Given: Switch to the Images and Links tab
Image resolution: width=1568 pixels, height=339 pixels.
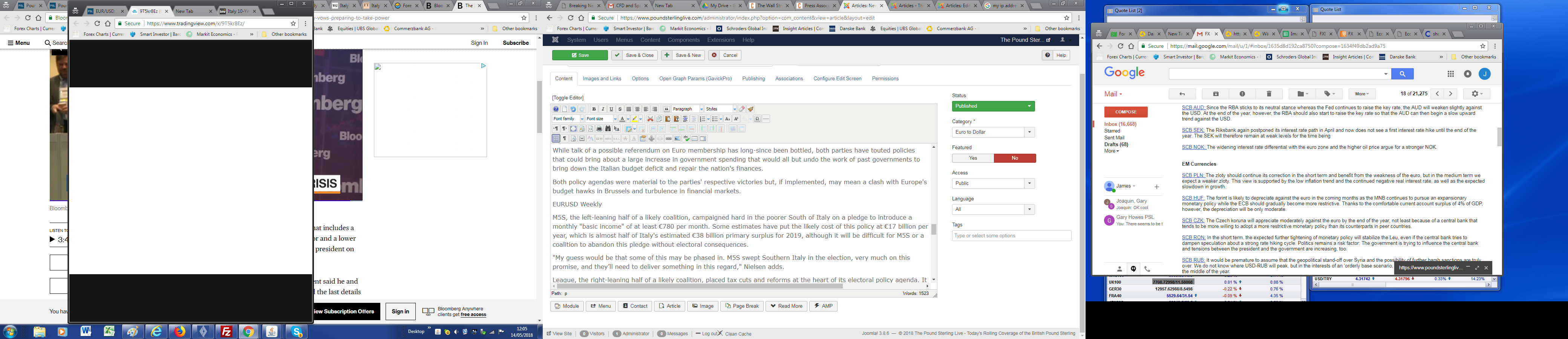Looking at the screenshot, I should [x=602, y=78].
